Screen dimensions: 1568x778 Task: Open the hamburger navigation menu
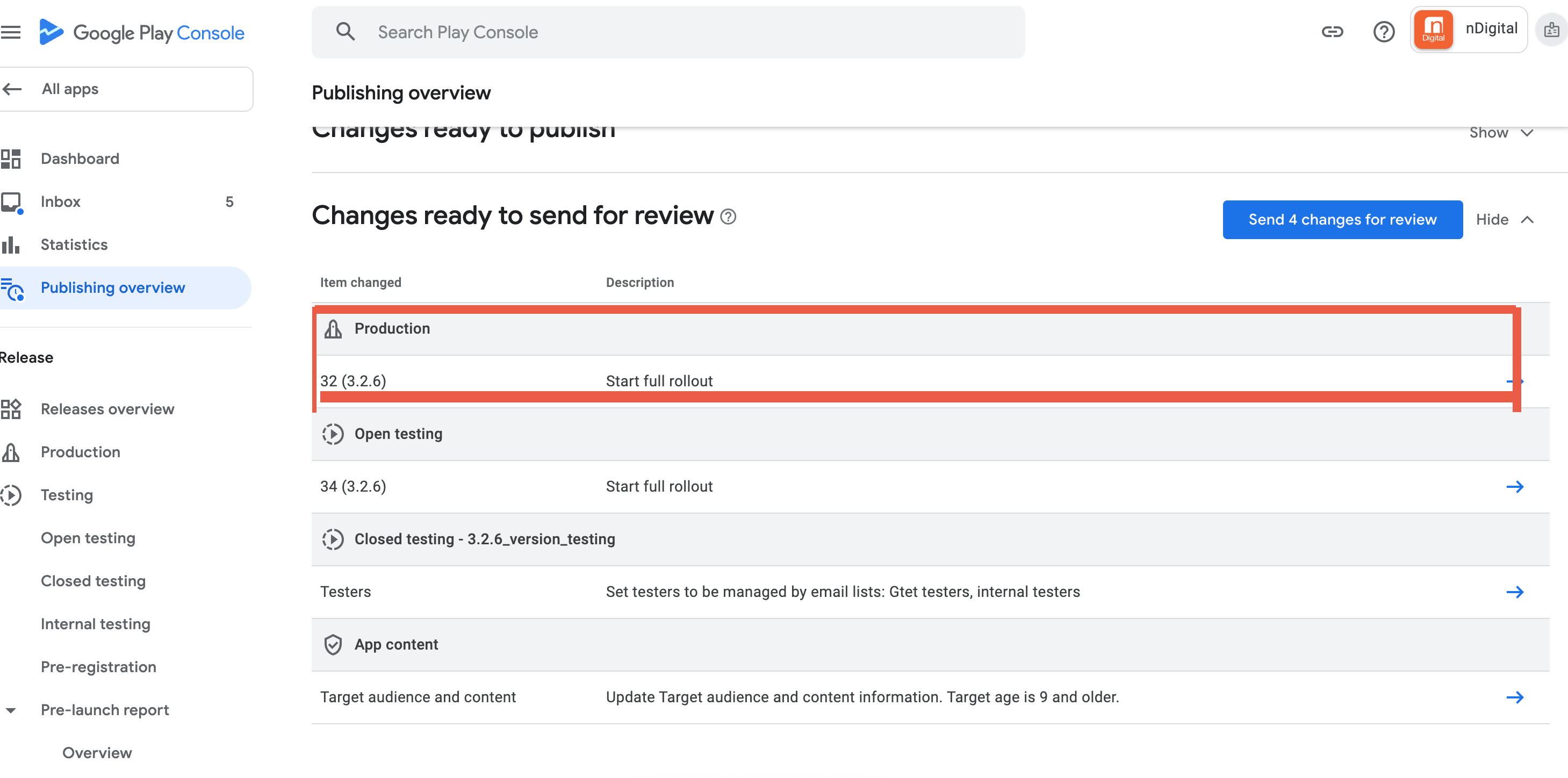coord(11,32)
